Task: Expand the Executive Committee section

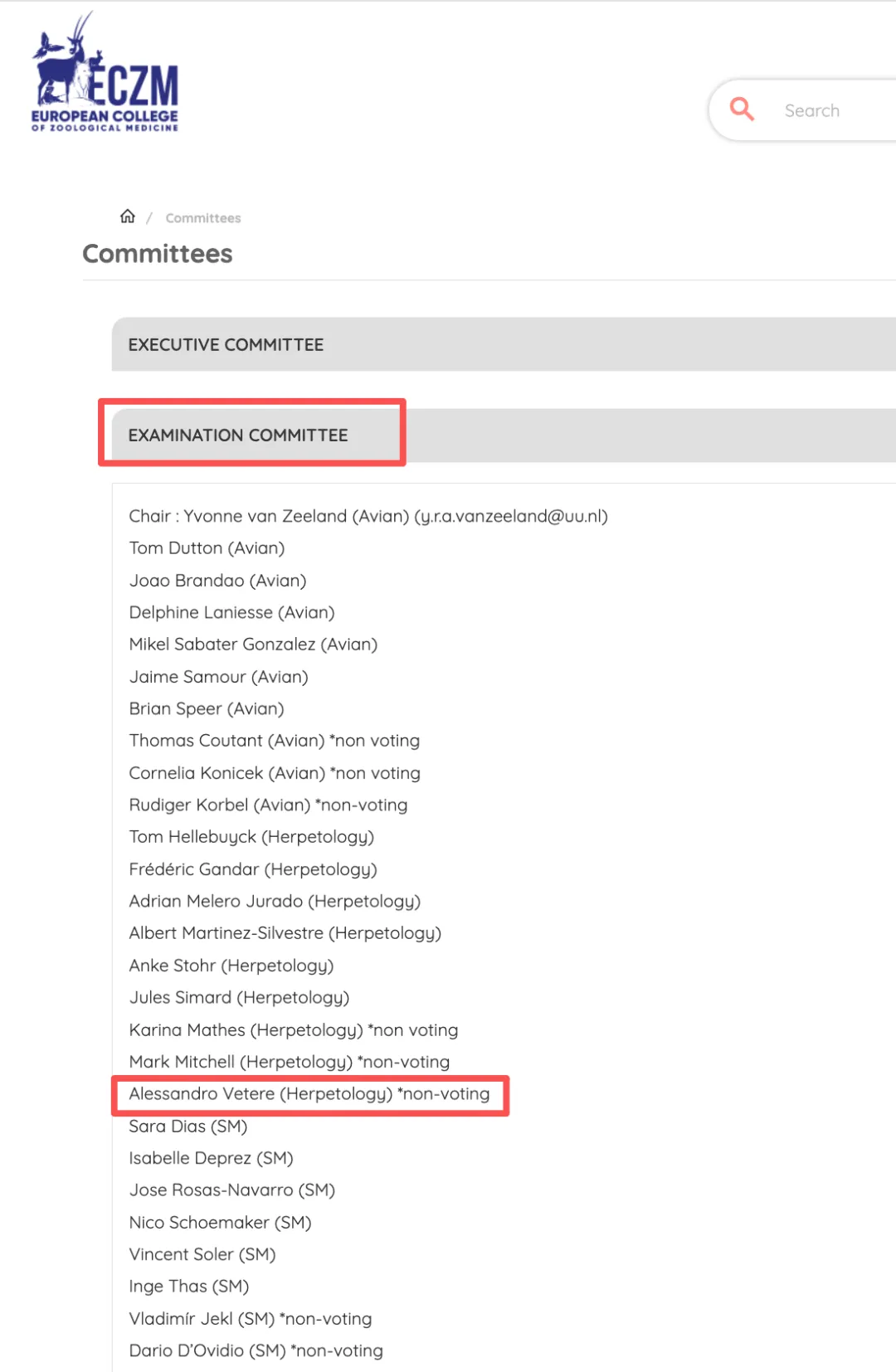Action: pyautogui.click(x=226, y=345)
